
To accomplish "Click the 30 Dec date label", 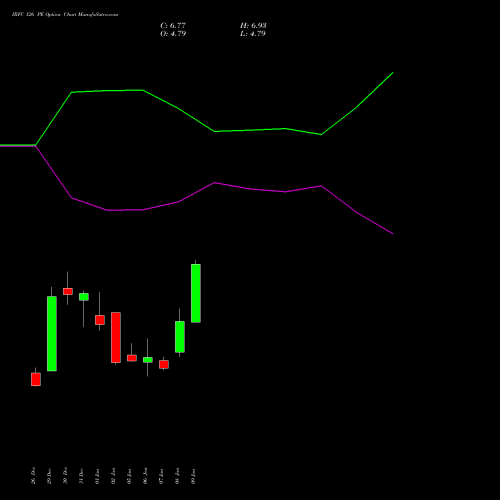I will pyautogui.click(x=65, y=475).
